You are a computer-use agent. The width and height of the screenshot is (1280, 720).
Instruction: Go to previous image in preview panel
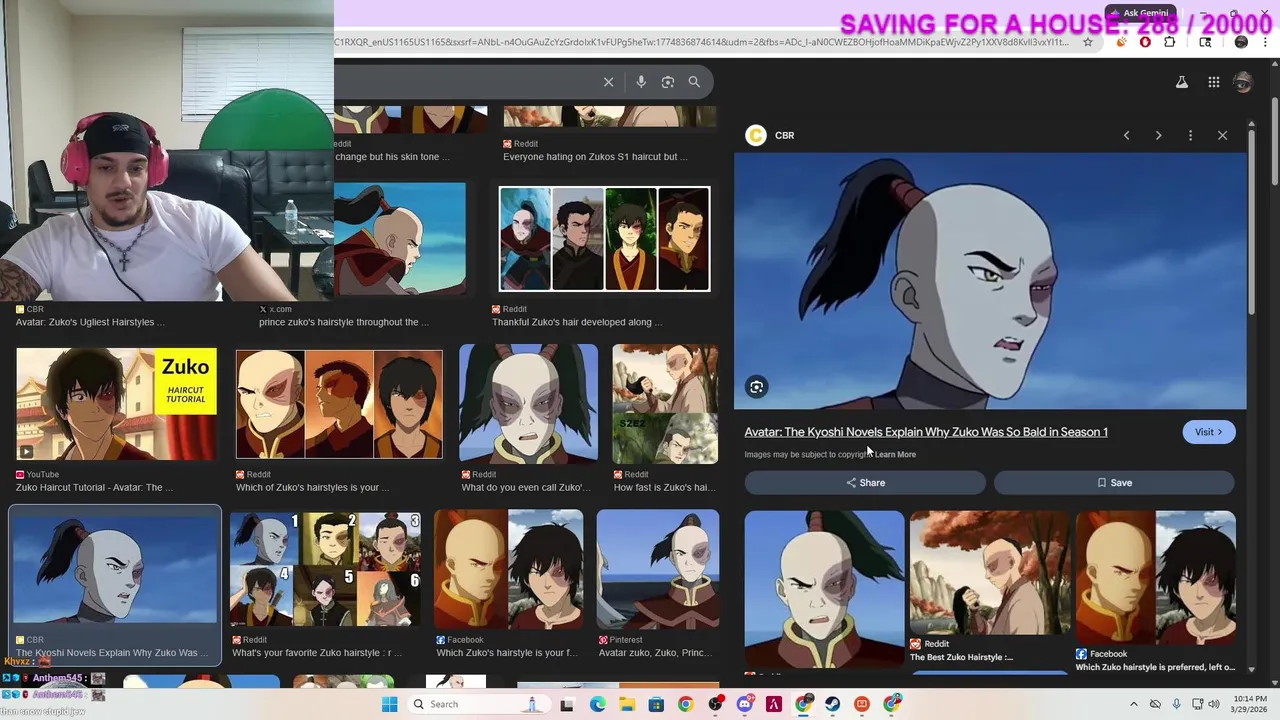click(1126, 135)
